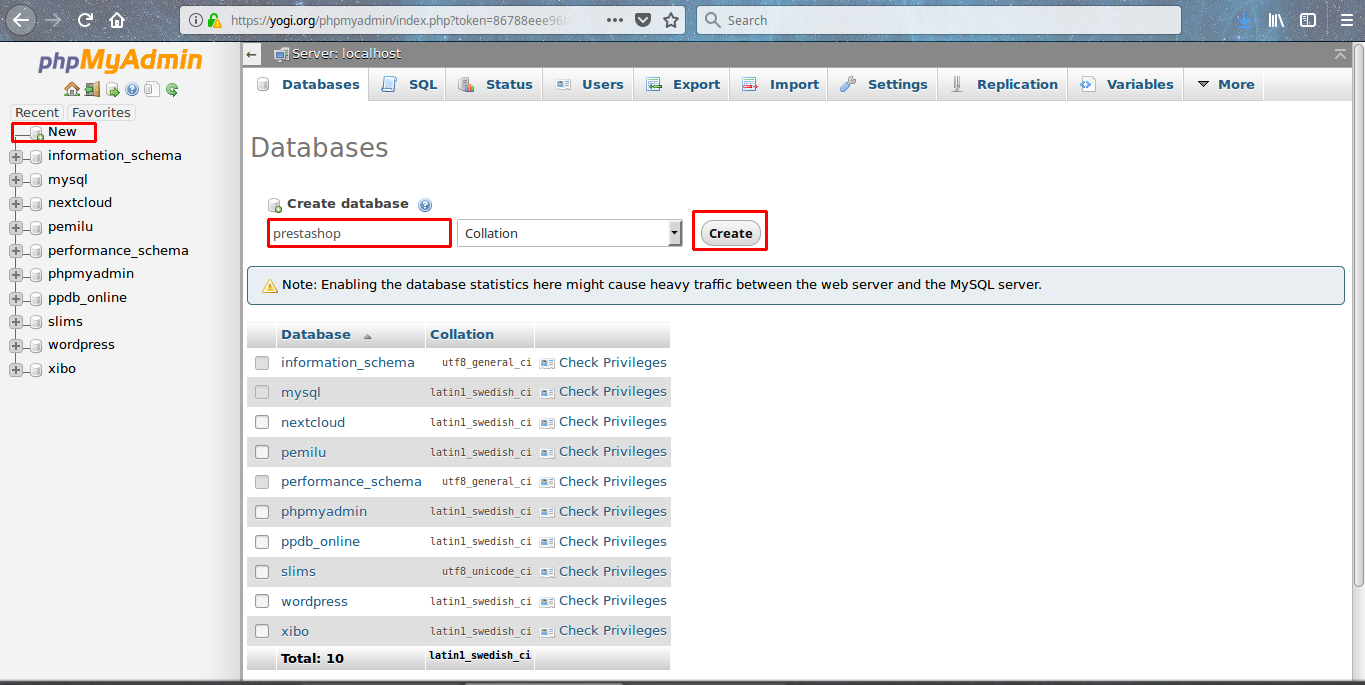Tick the ppdb_online row checkbox
1365x685 pixels.
pos(262,542)
